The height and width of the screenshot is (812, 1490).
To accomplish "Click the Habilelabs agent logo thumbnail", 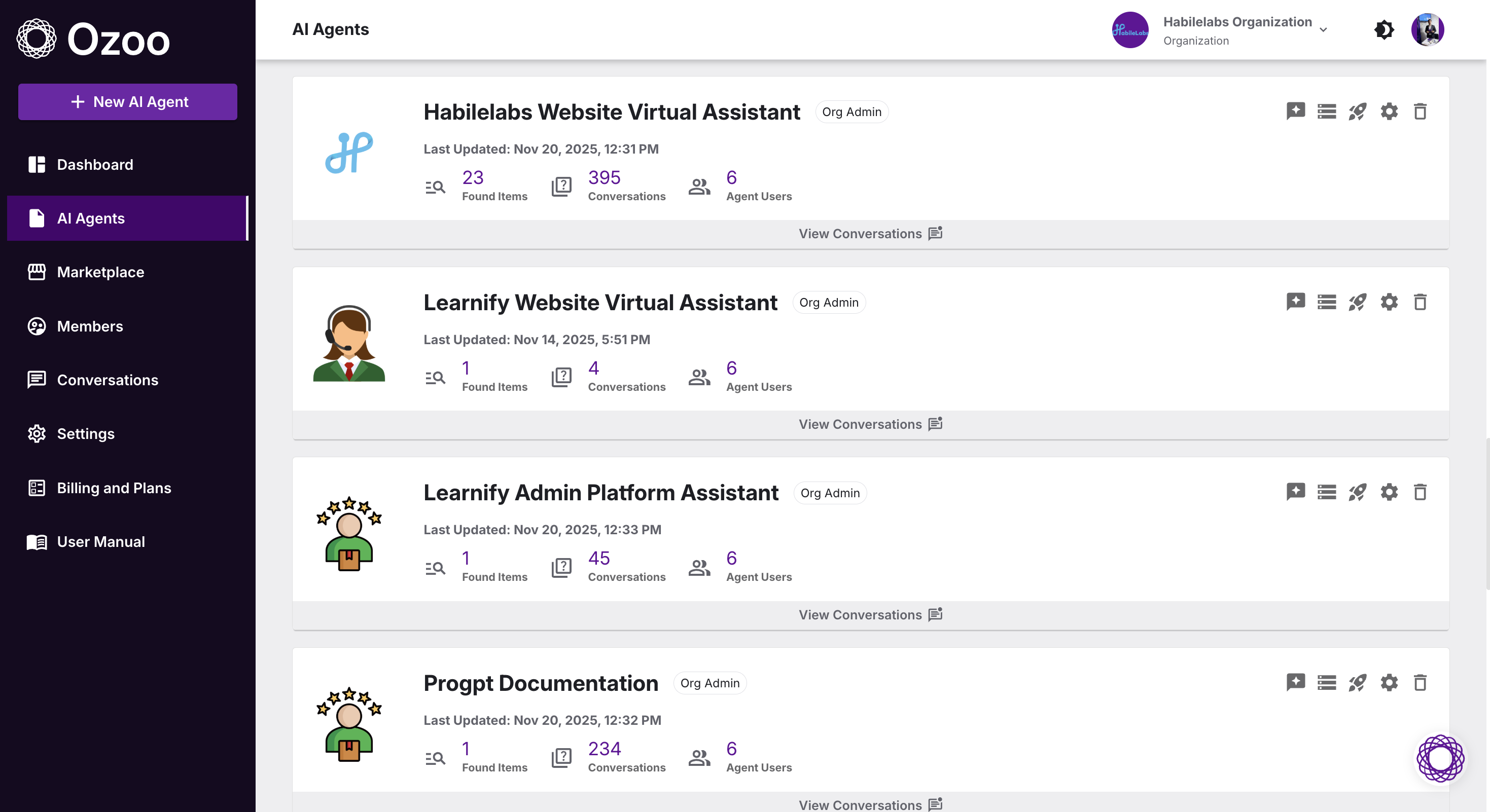I will [x=349, y=153].
